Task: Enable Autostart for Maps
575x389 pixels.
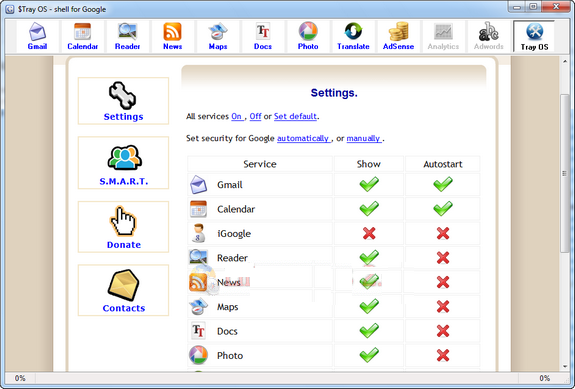Action: [443, 307]
